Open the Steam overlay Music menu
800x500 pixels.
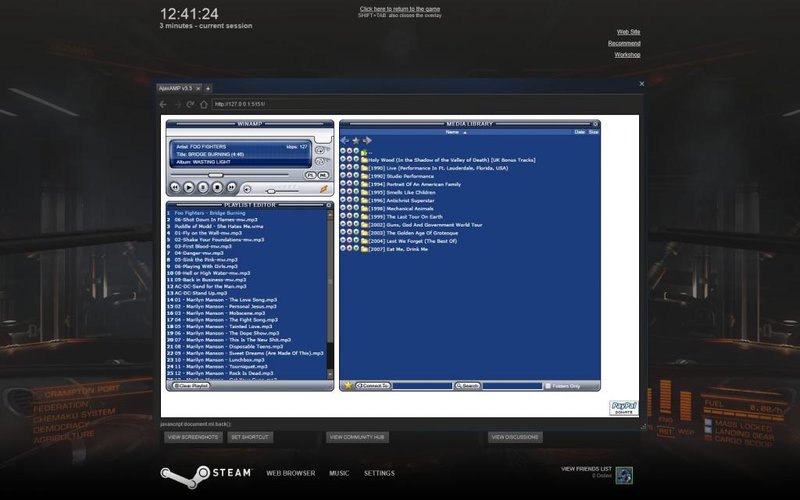pyautogui.click(x=339, y=473)
